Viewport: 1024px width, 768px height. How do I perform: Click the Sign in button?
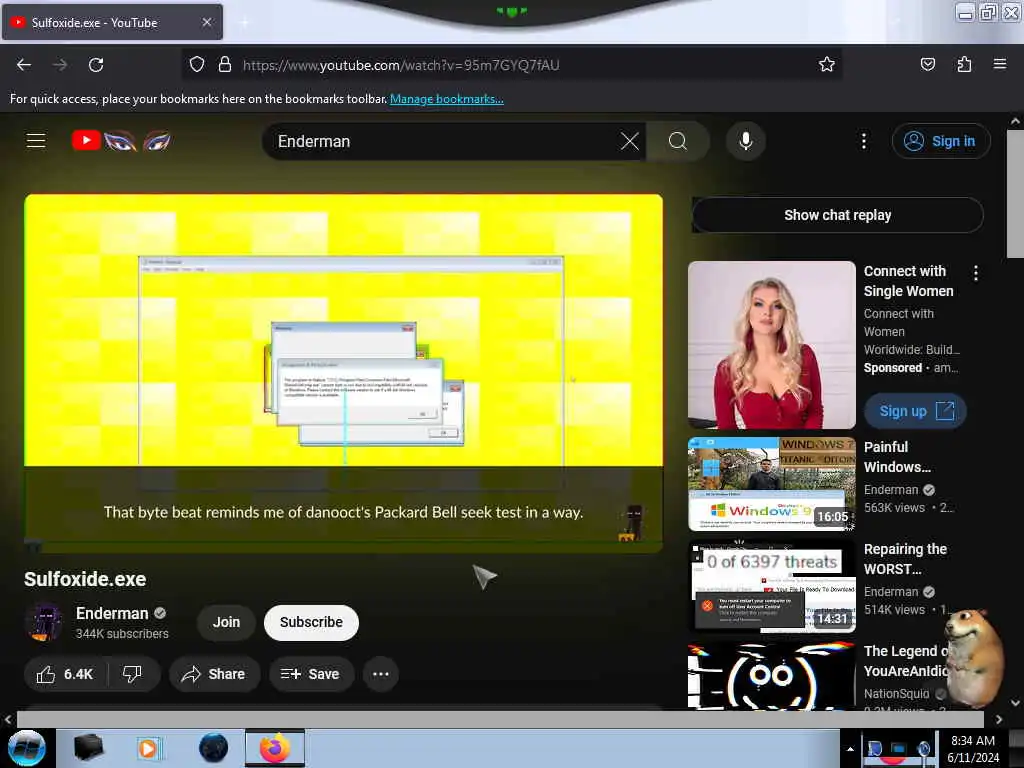tap(941, 141)
